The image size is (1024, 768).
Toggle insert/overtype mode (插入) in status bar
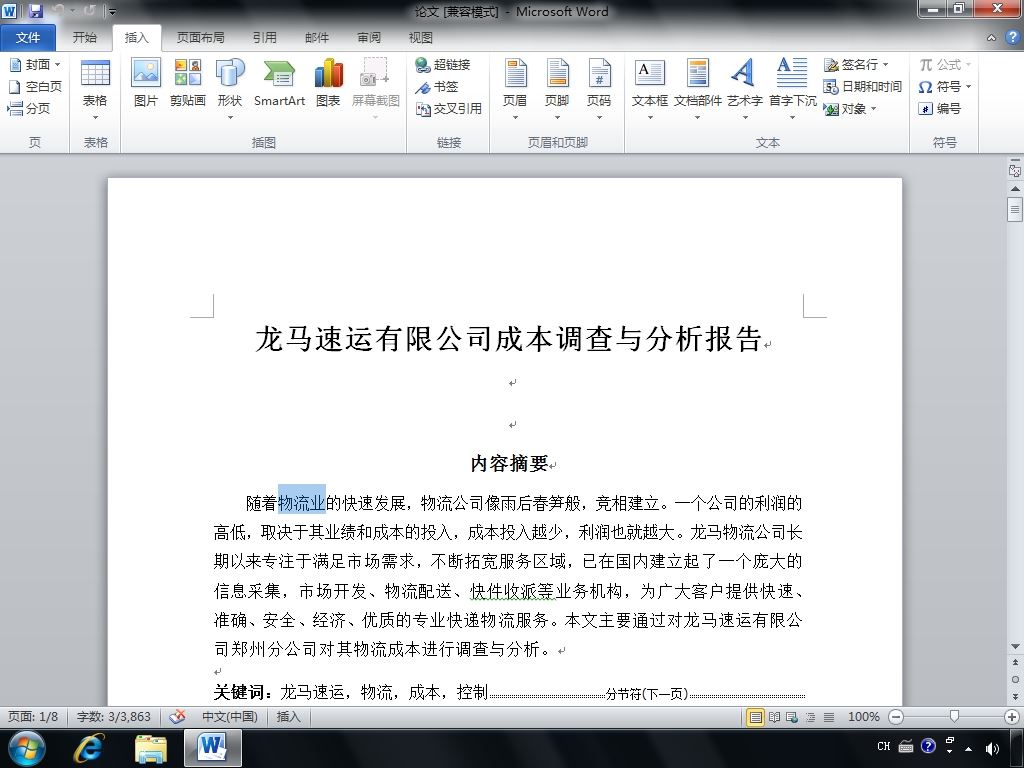288,716
